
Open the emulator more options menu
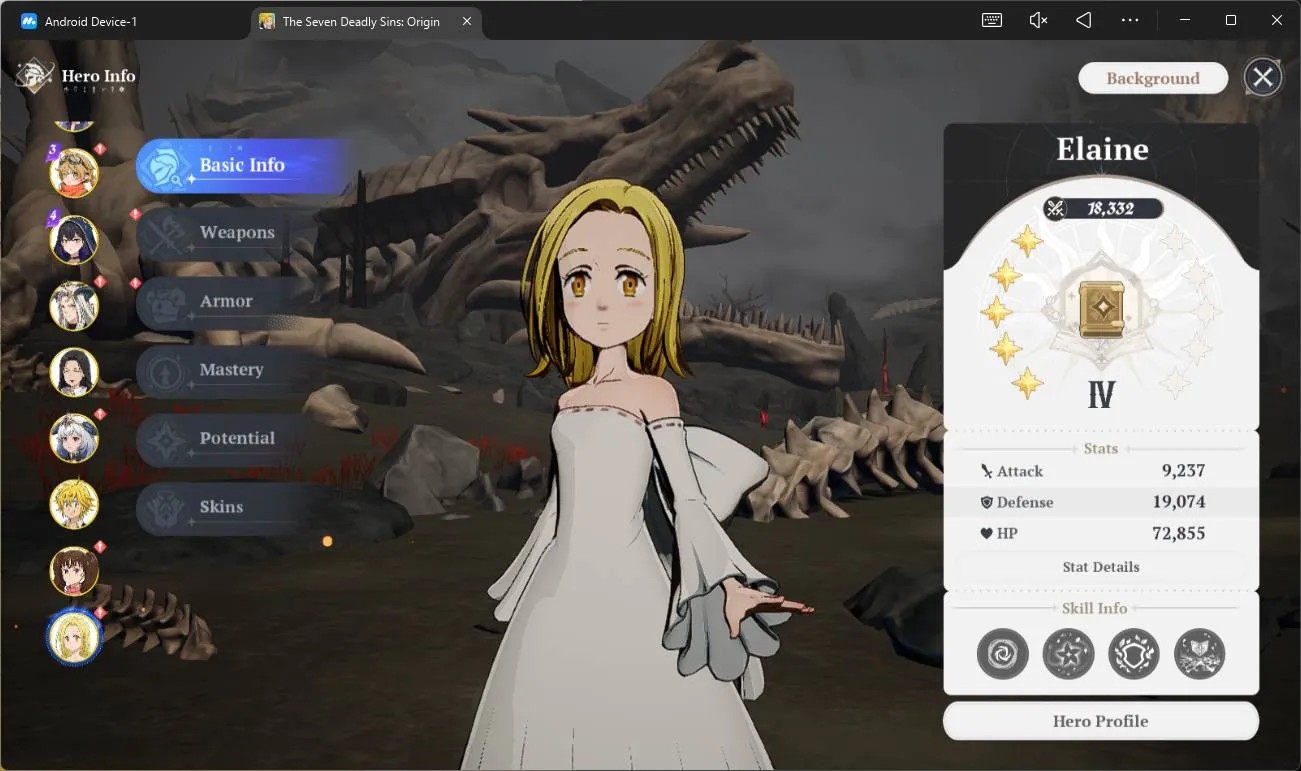1130,20
